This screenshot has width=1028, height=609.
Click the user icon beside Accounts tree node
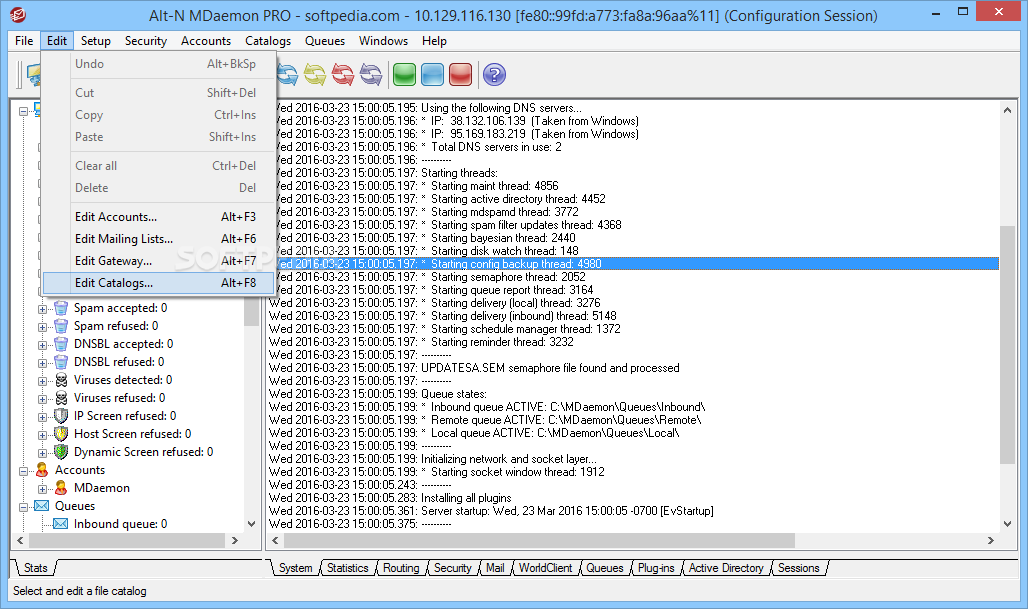coord(42,470)
